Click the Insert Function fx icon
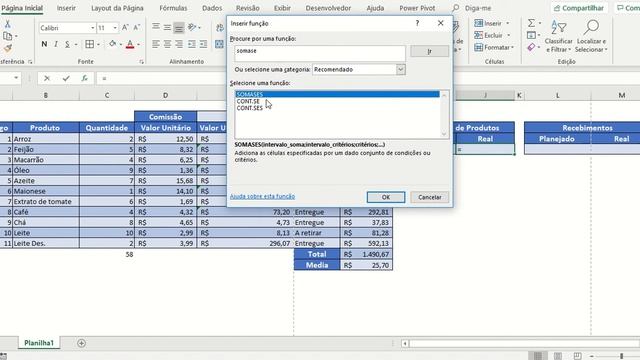 pos(84,78)
